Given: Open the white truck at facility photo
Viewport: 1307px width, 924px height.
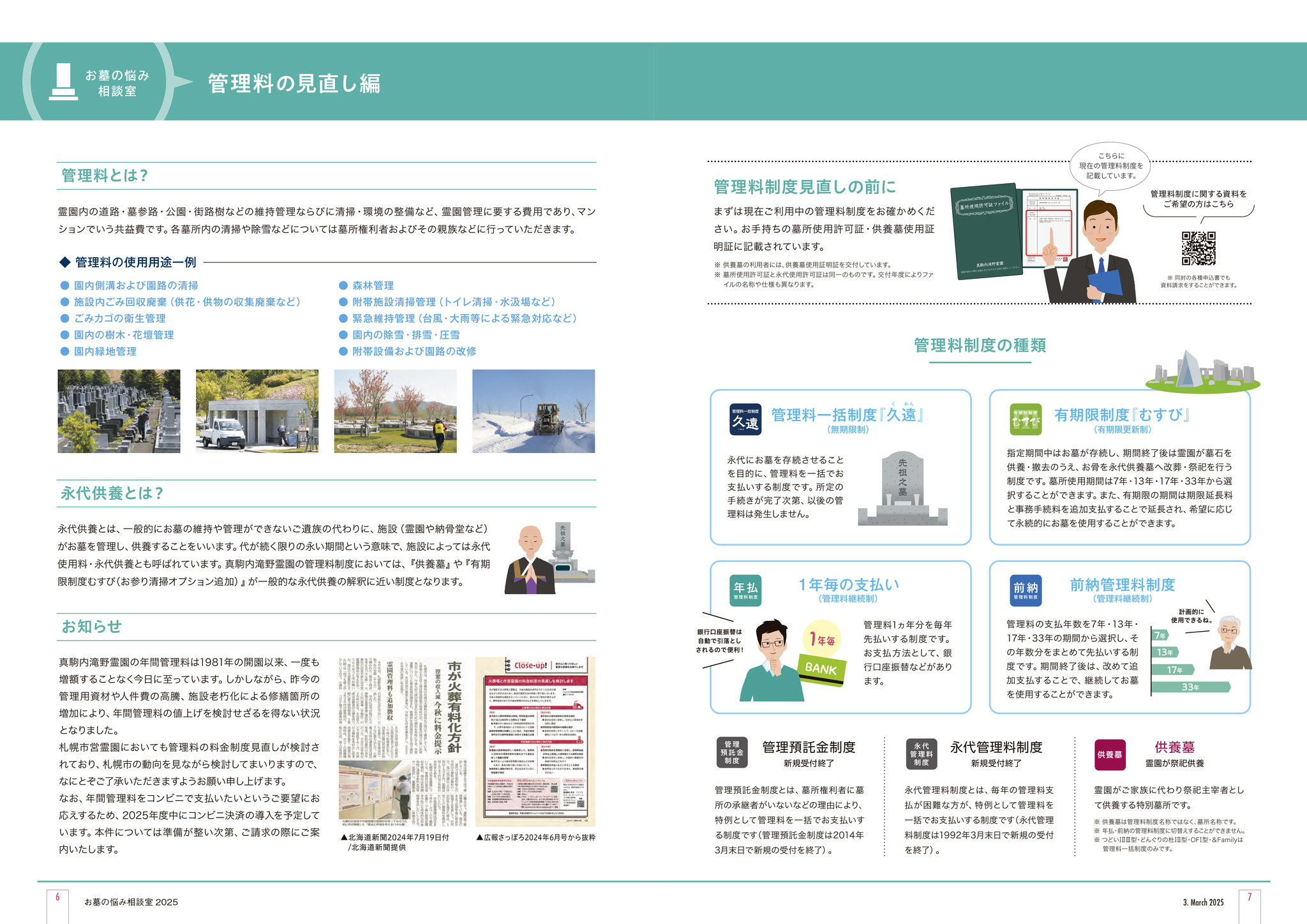Looking at the screenshot, I should (257, 411).
